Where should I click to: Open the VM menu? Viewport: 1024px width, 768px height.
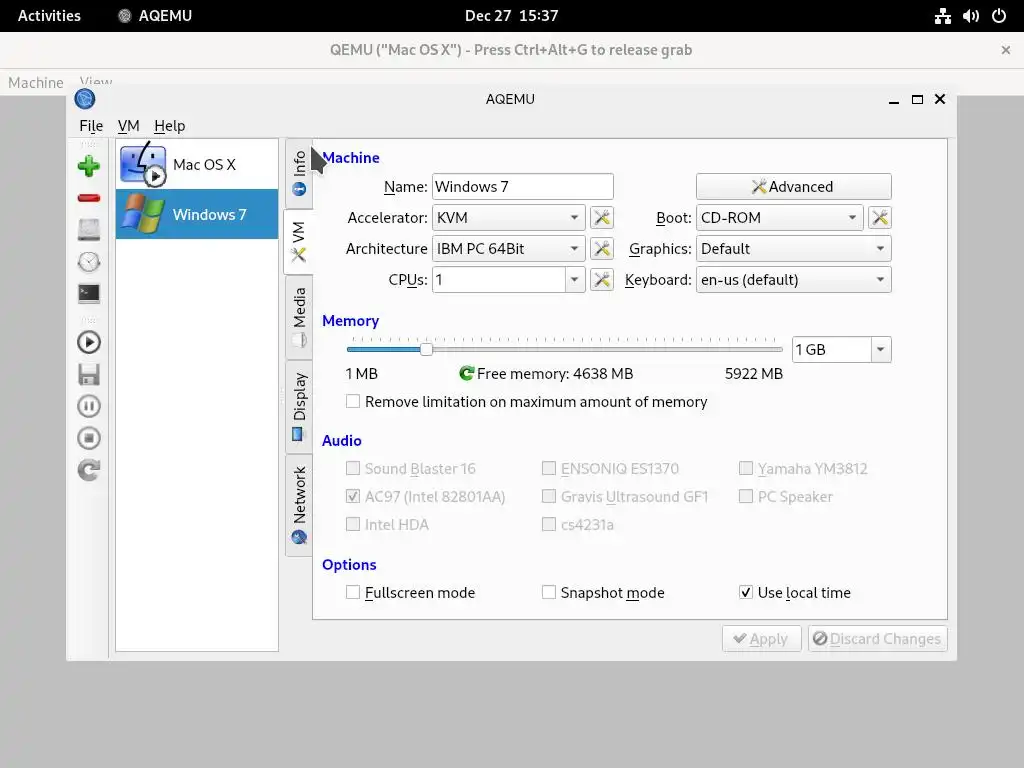pos(129,125)
